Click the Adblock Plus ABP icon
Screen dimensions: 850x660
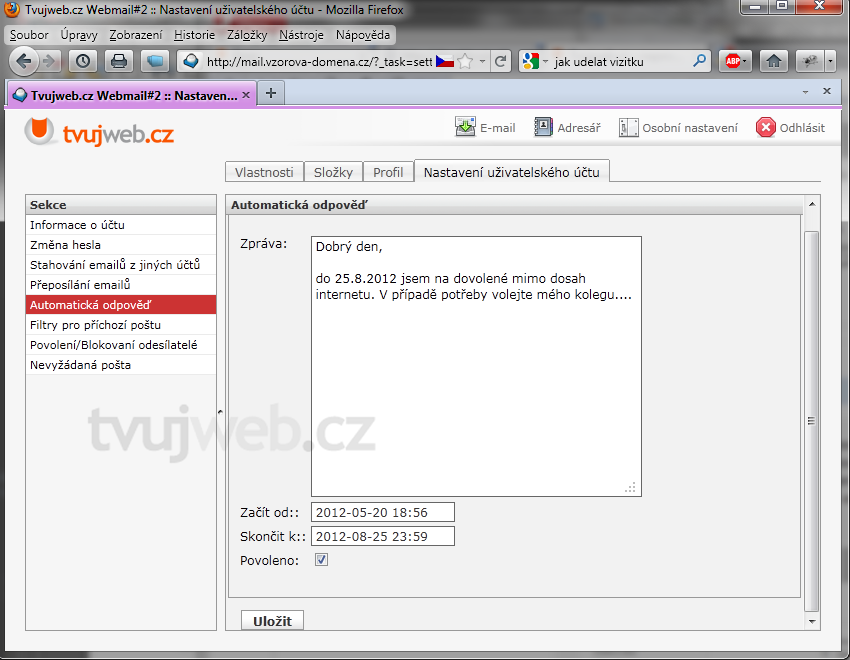[x=737, y=61]
